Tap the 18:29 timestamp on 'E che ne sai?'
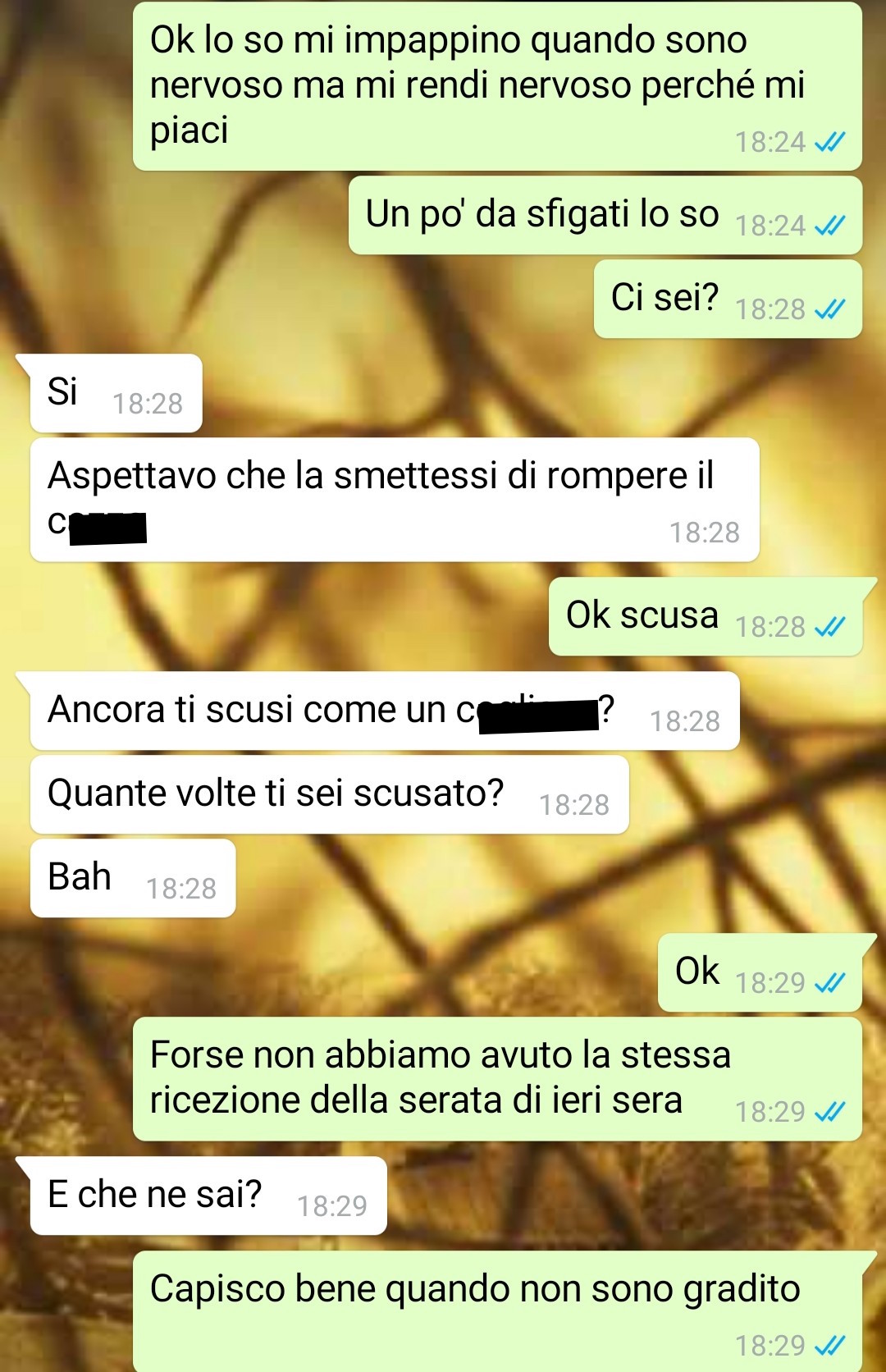The width and height of the screenshot is (886, 1372). (x=332, y=1206)
